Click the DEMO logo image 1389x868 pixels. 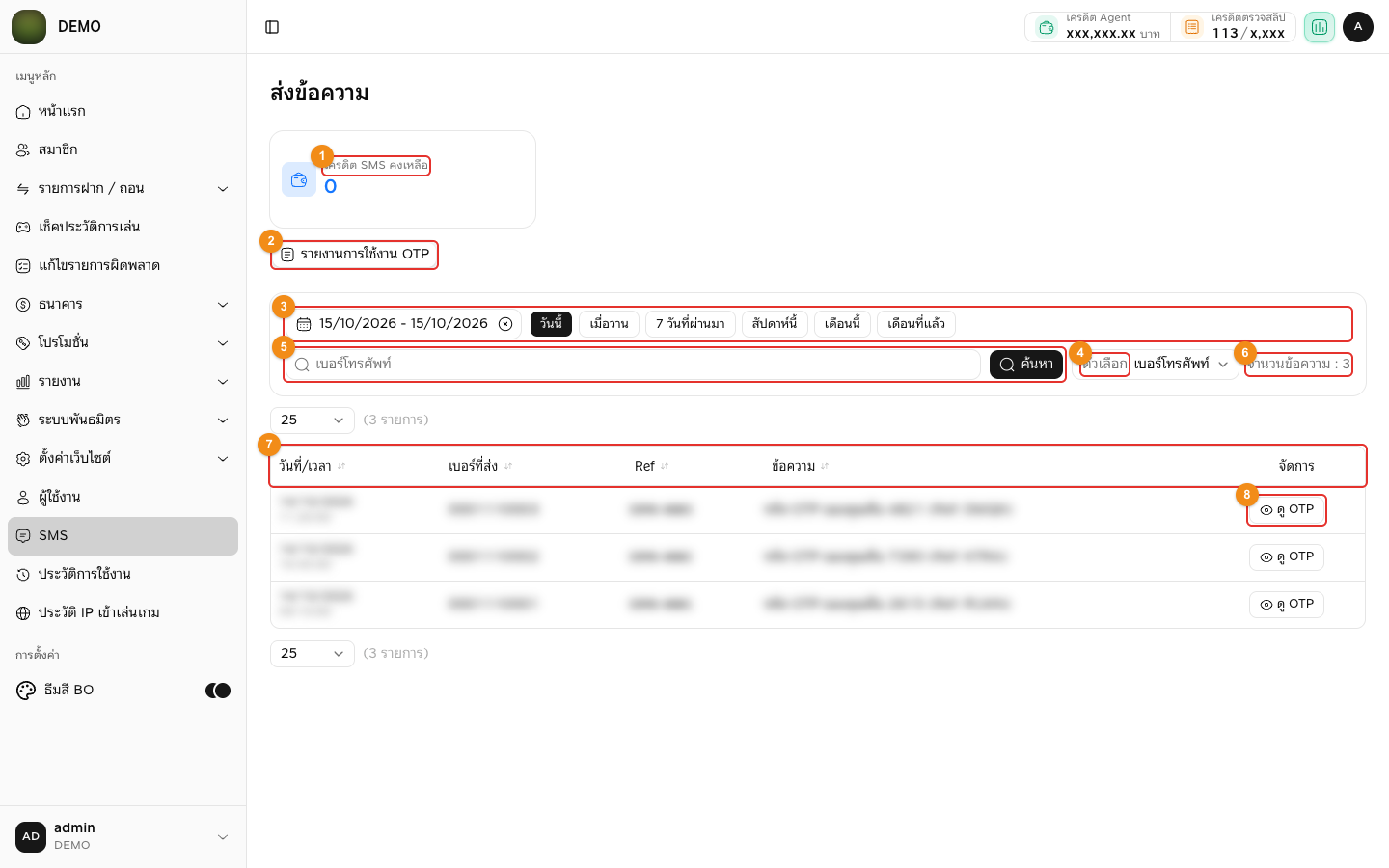pos(29,27)
